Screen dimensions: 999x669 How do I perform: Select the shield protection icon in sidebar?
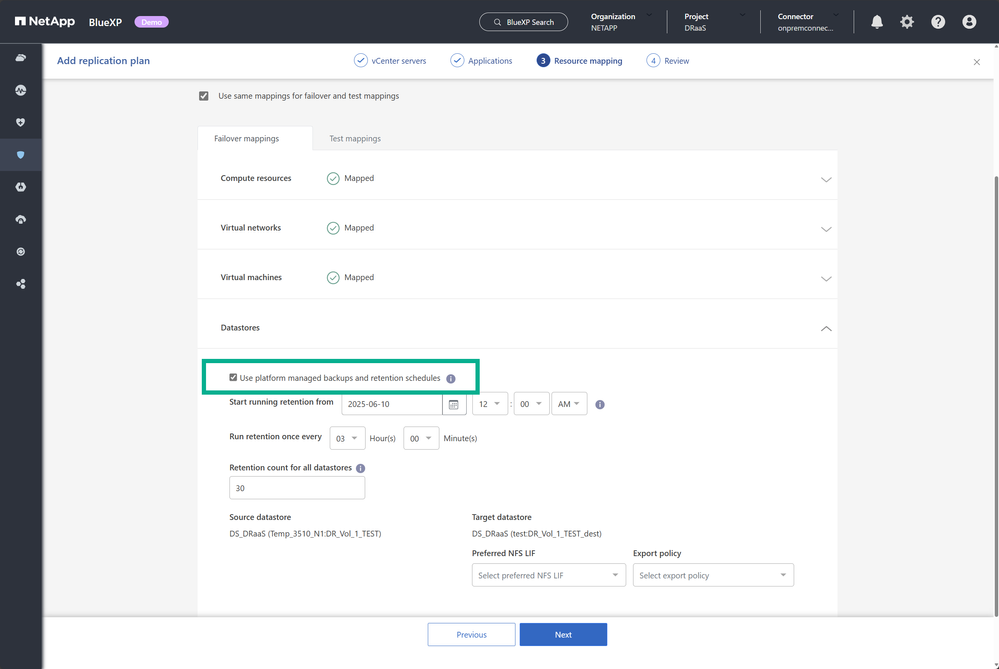pos(21,155)
